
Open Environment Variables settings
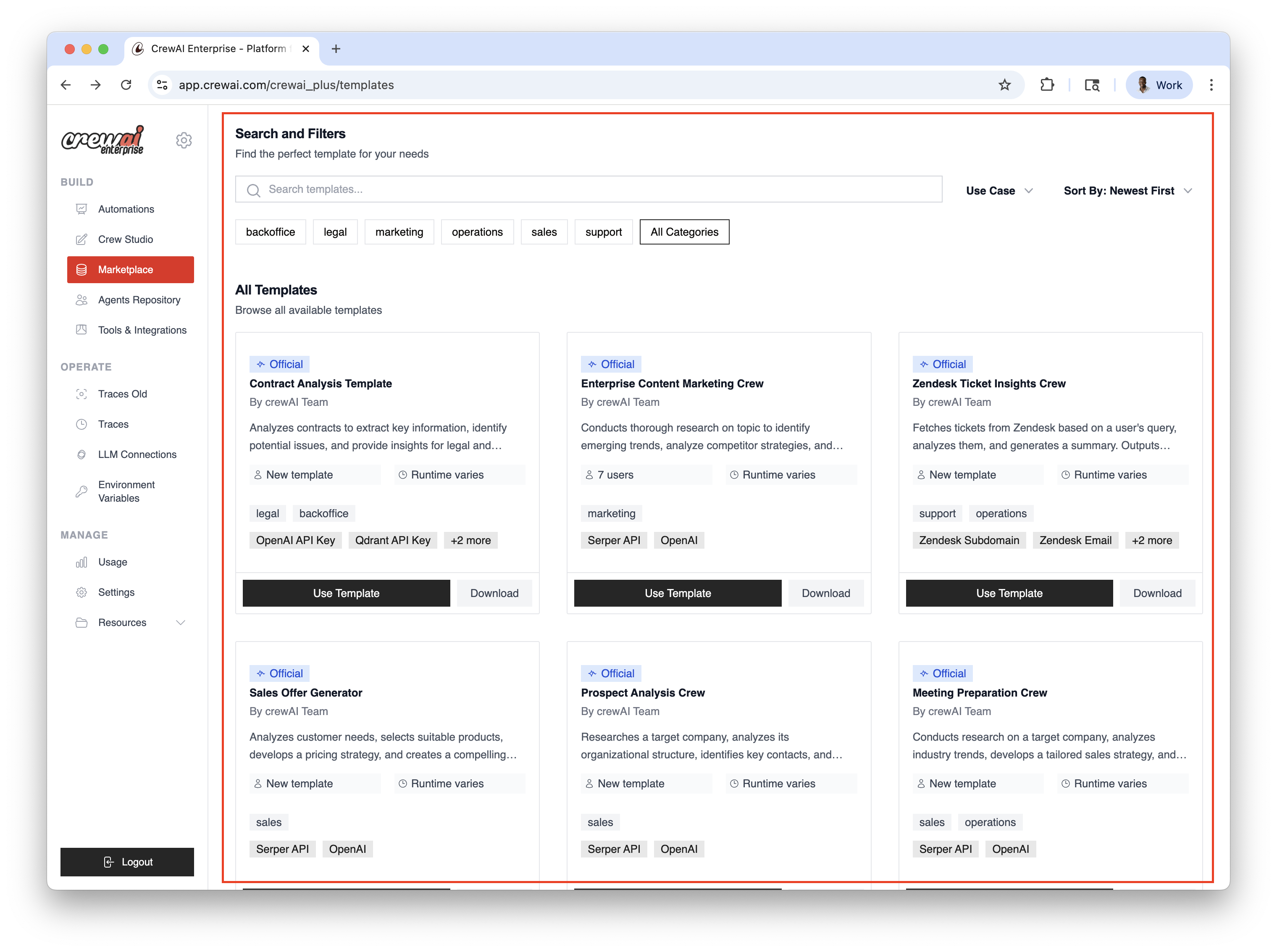(126, 491)
